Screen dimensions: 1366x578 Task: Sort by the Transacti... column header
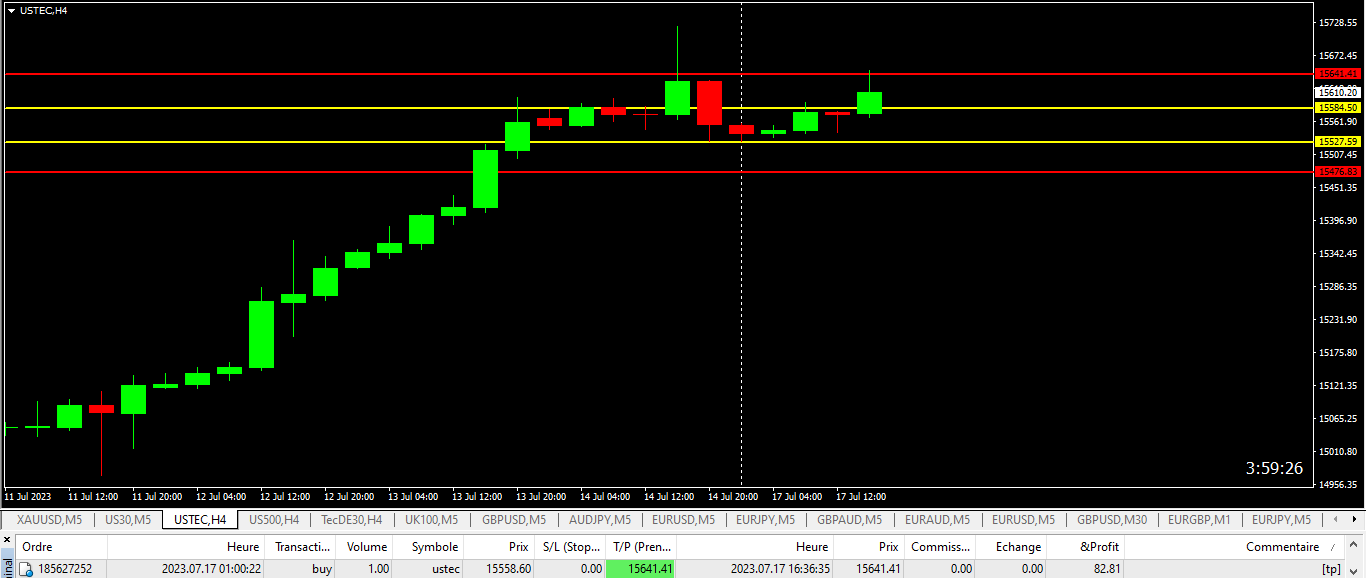click(x=301, y=547)
